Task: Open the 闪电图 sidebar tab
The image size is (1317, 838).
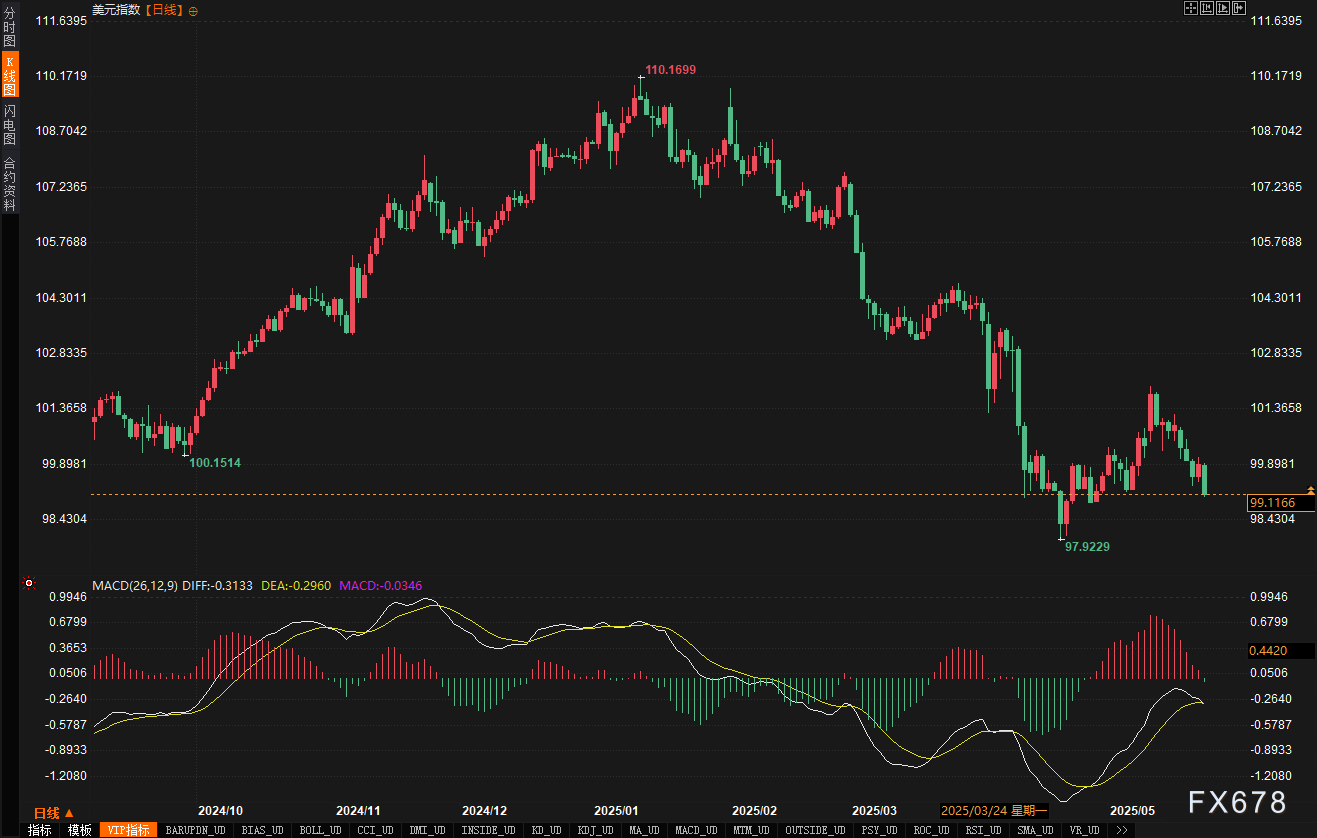Action: click(9, 124)
